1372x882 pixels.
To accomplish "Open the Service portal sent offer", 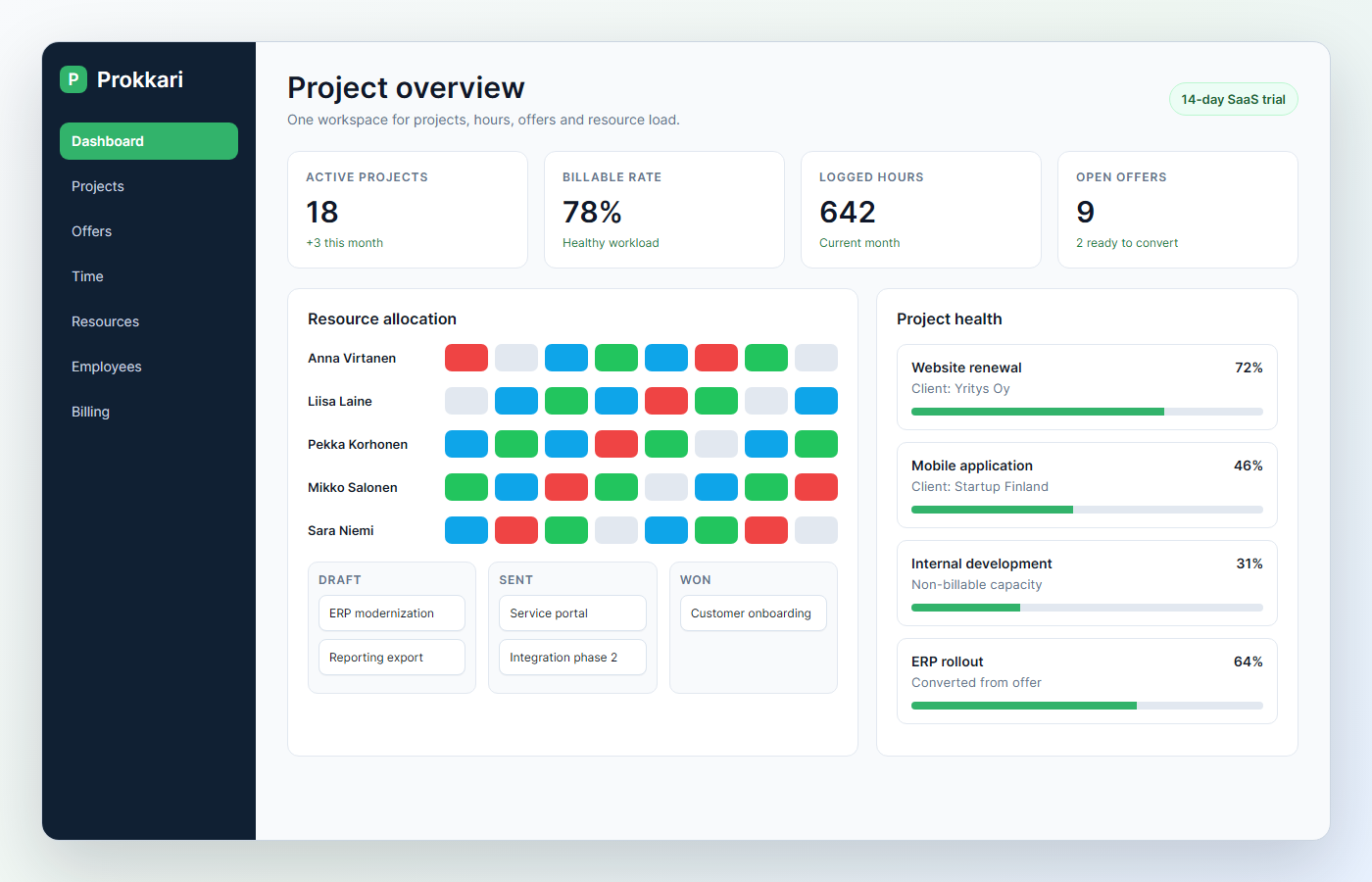I will pyautogui.click(x=572, y=613).
